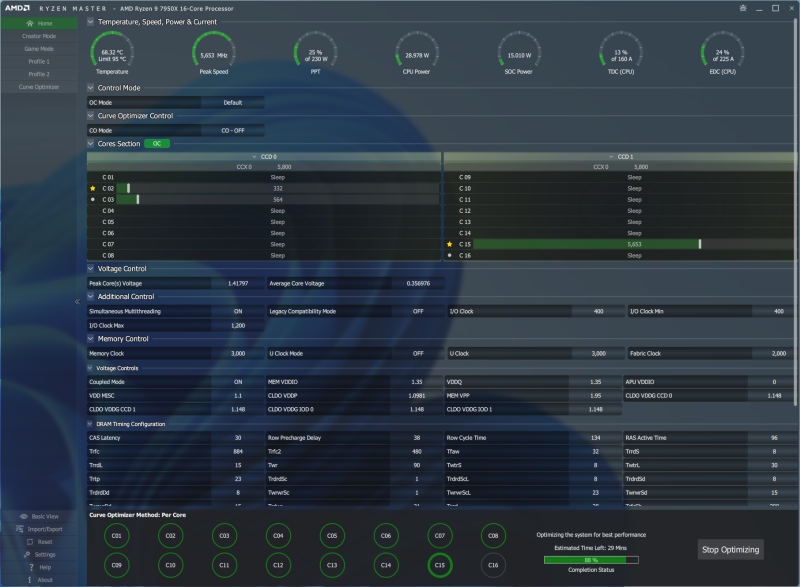Screen dimensions: 800x587
Task: Collapse Curve Optimizer Control section
Action: click(90, 116)
